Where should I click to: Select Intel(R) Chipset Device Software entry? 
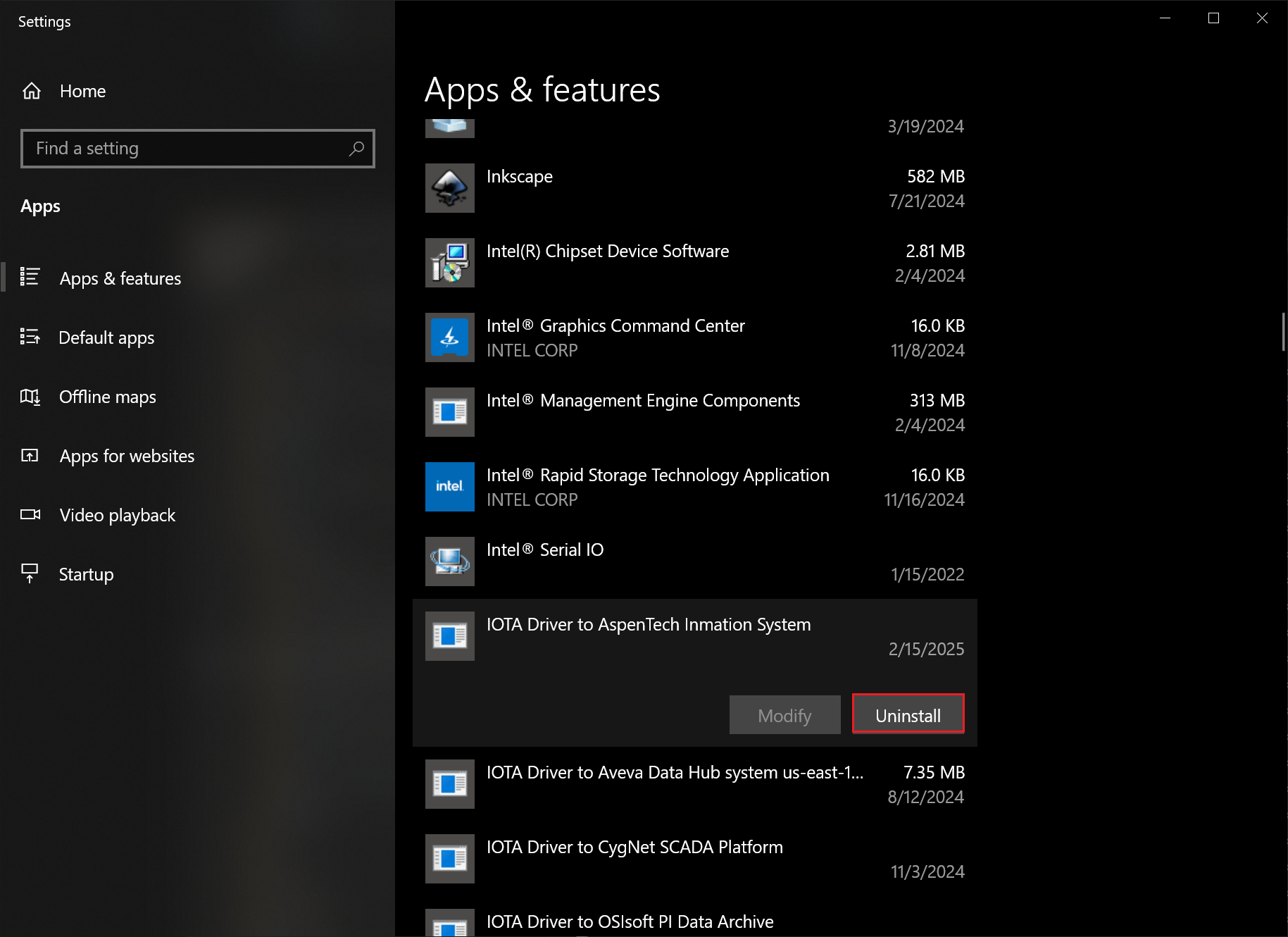695,263
